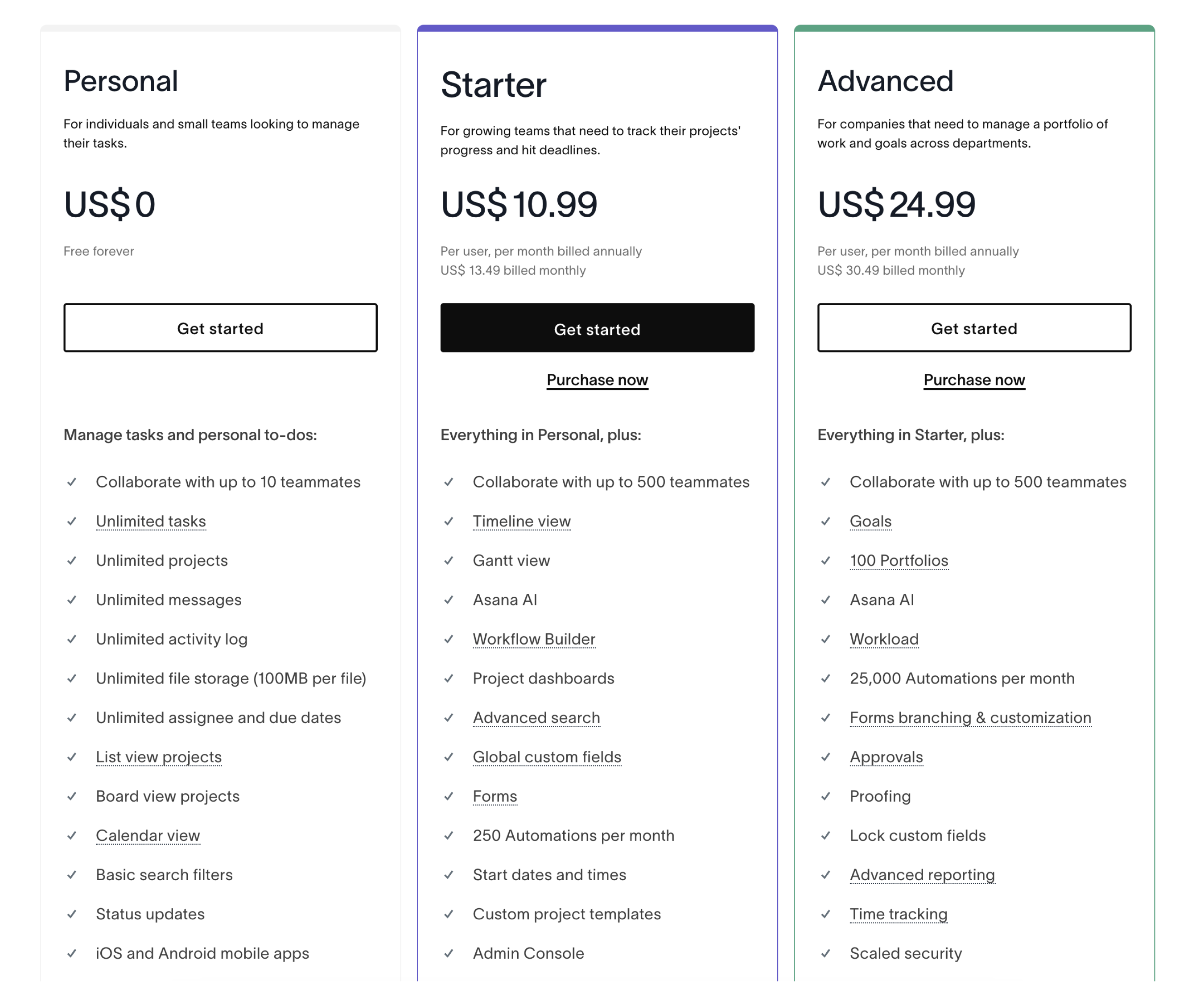Select Purchase now under the Advanced plan
This screenshot has height=993, width=1204.
point(973,379)
